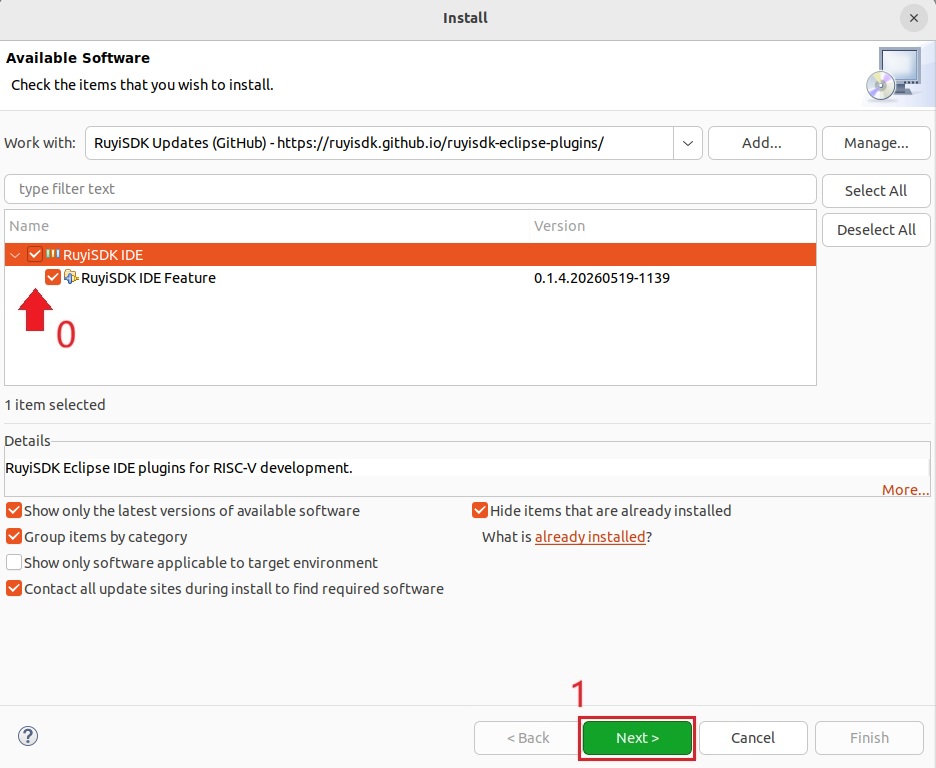Toggle Contact all update sites option

point(14,588)
